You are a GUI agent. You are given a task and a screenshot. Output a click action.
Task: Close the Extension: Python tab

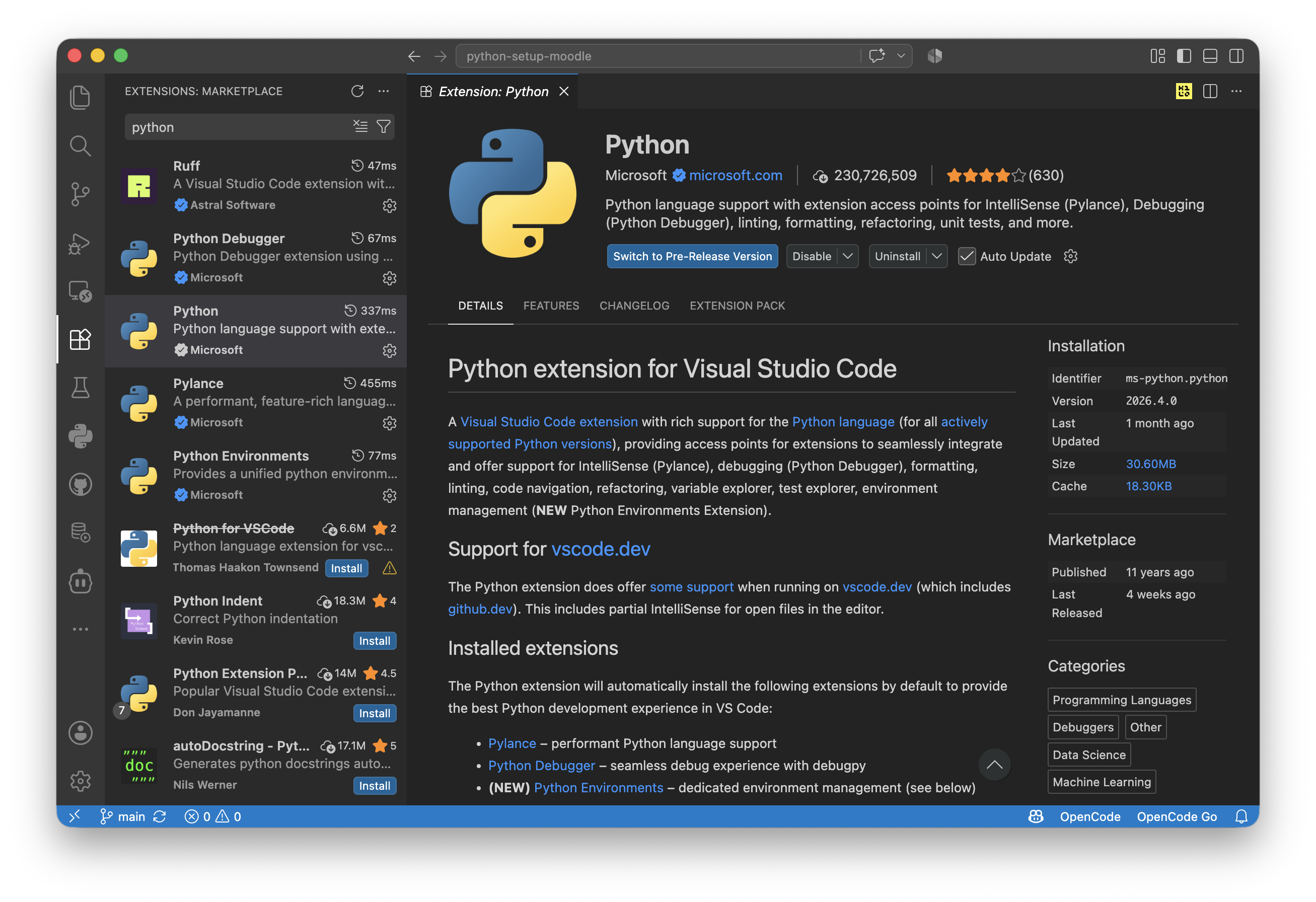[x=564, y=91]
